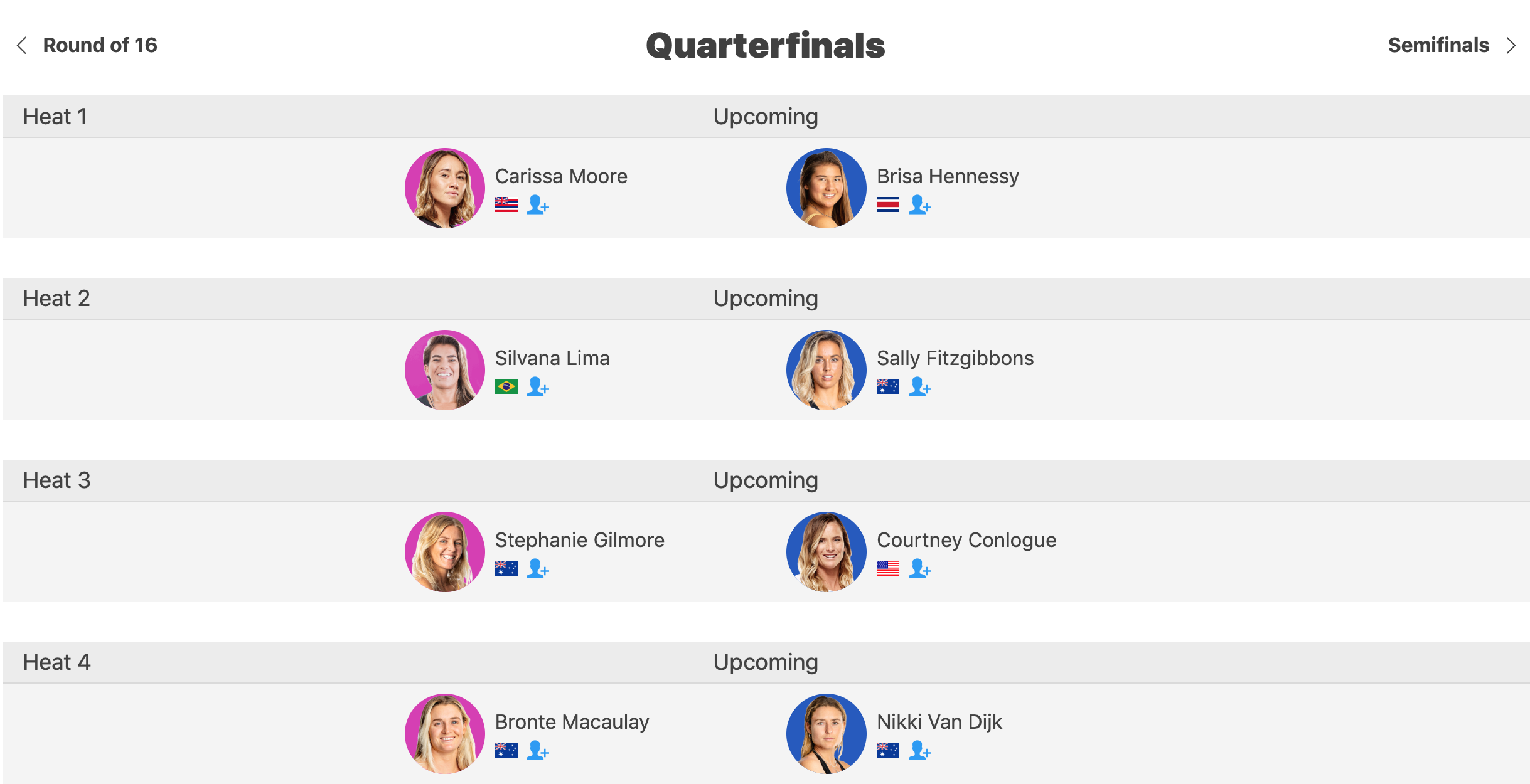This screenshot has height=784, width=1530.
Task: Select the Heat 2 header row
Action: coord(766,299)
